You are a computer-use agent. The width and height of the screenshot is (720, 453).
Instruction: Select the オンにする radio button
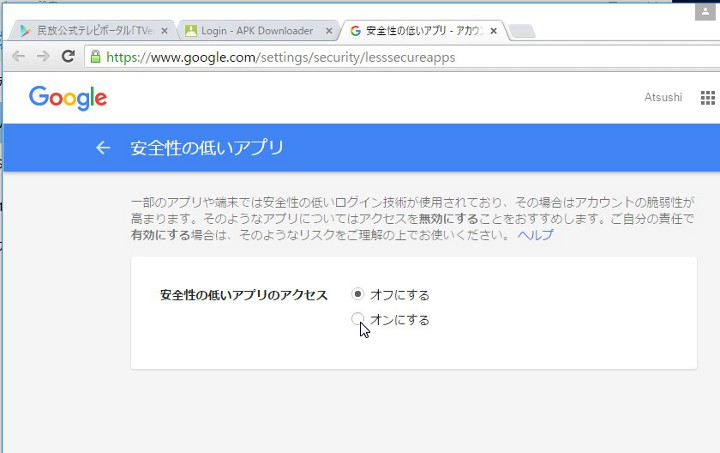coord(357,318)
